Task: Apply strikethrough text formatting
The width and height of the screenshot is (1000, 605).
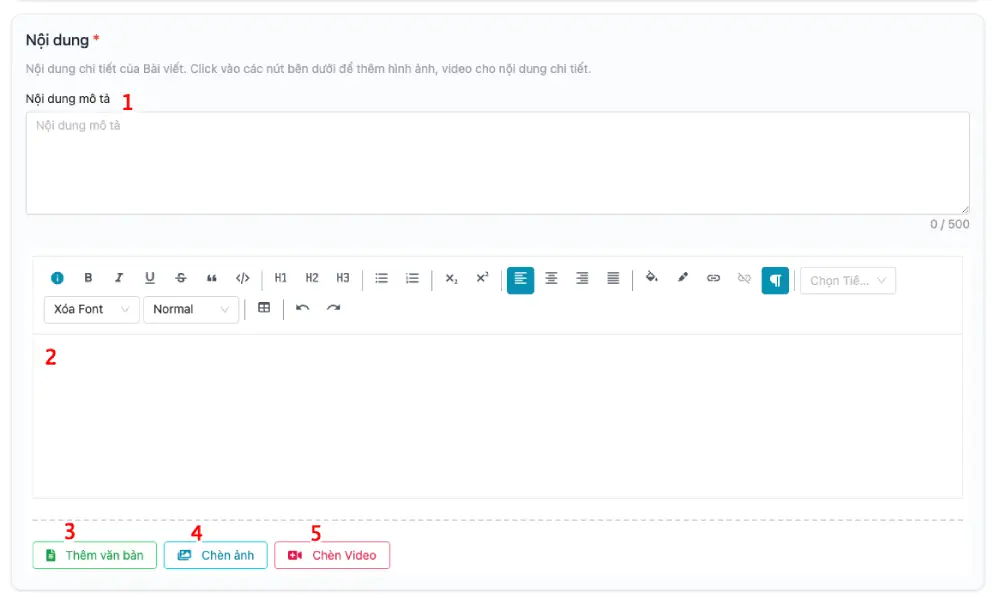Action: [x=181, y=278]
